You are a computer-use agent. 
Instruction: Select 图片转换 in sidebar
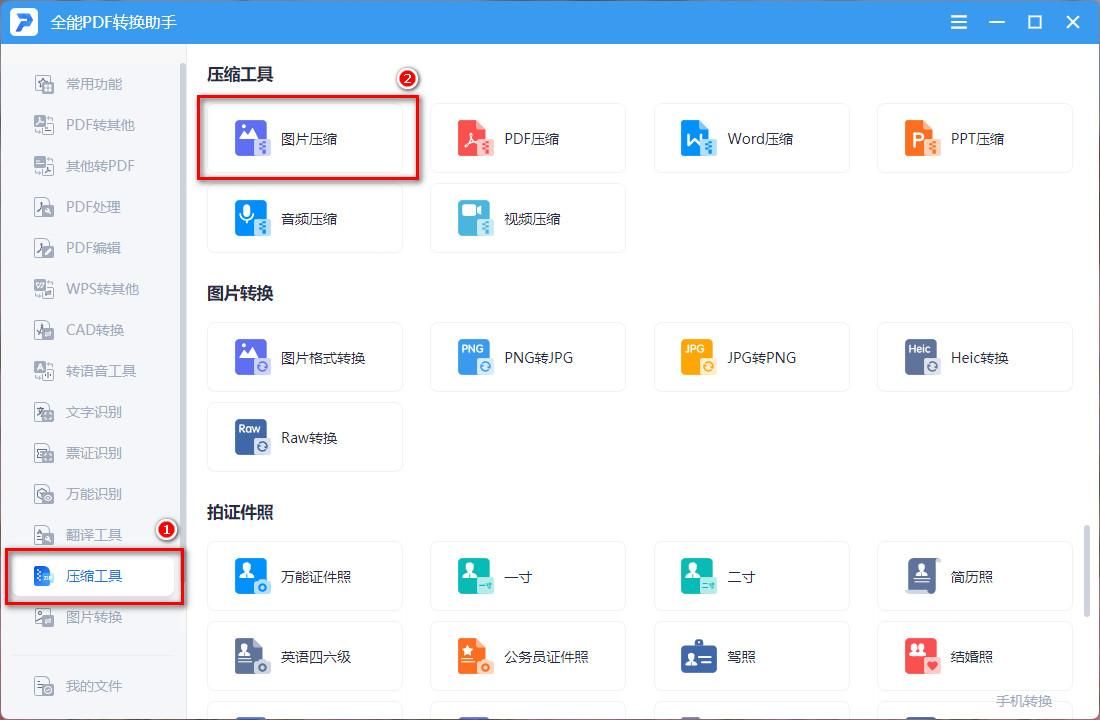93,617
